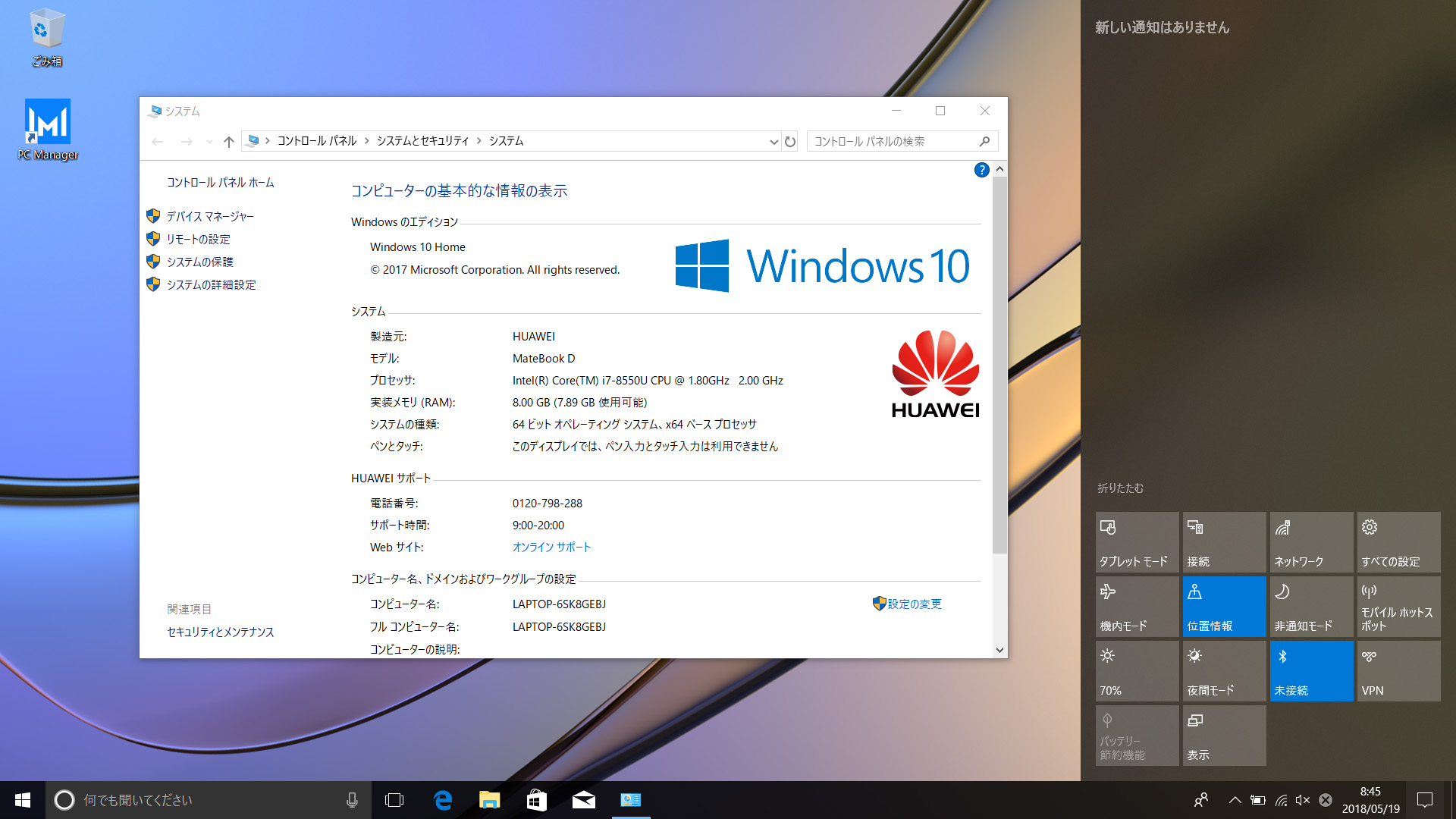Adjust brightness via the 70% tile
Screen dimensions: 1456x819
tap(1137, 670)
